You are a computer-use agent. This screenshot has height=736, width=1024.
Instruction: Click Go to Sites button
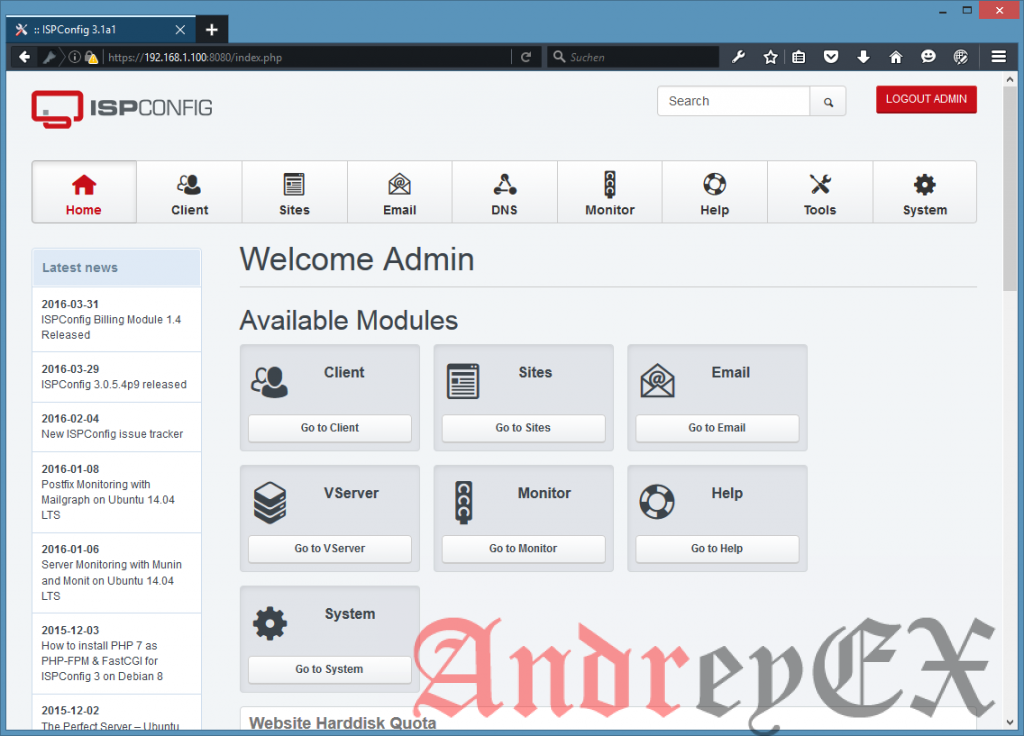click(524, 428)
